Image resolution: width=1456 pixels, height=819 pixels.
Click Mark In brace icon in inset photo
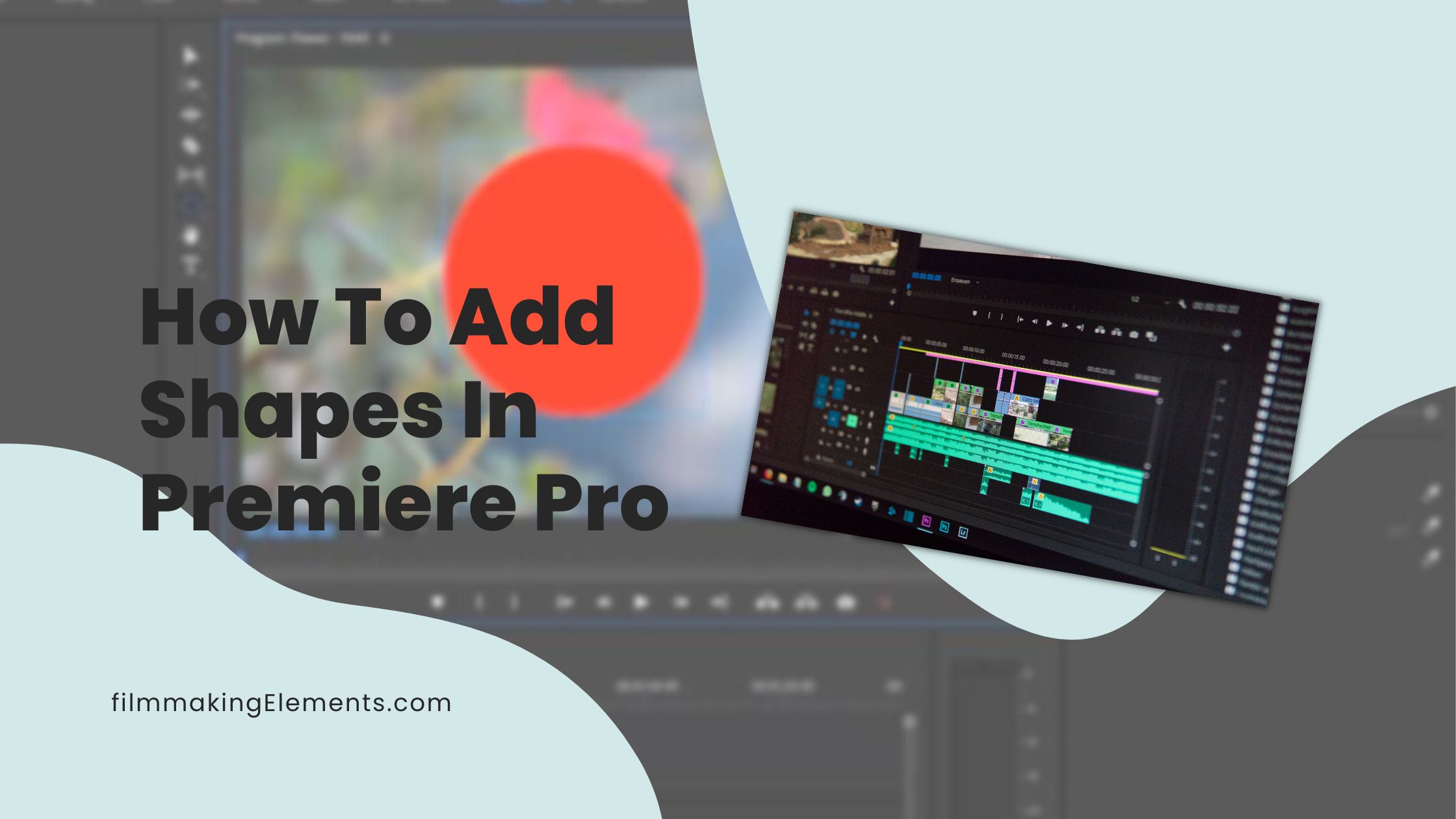tap(989, 315)
